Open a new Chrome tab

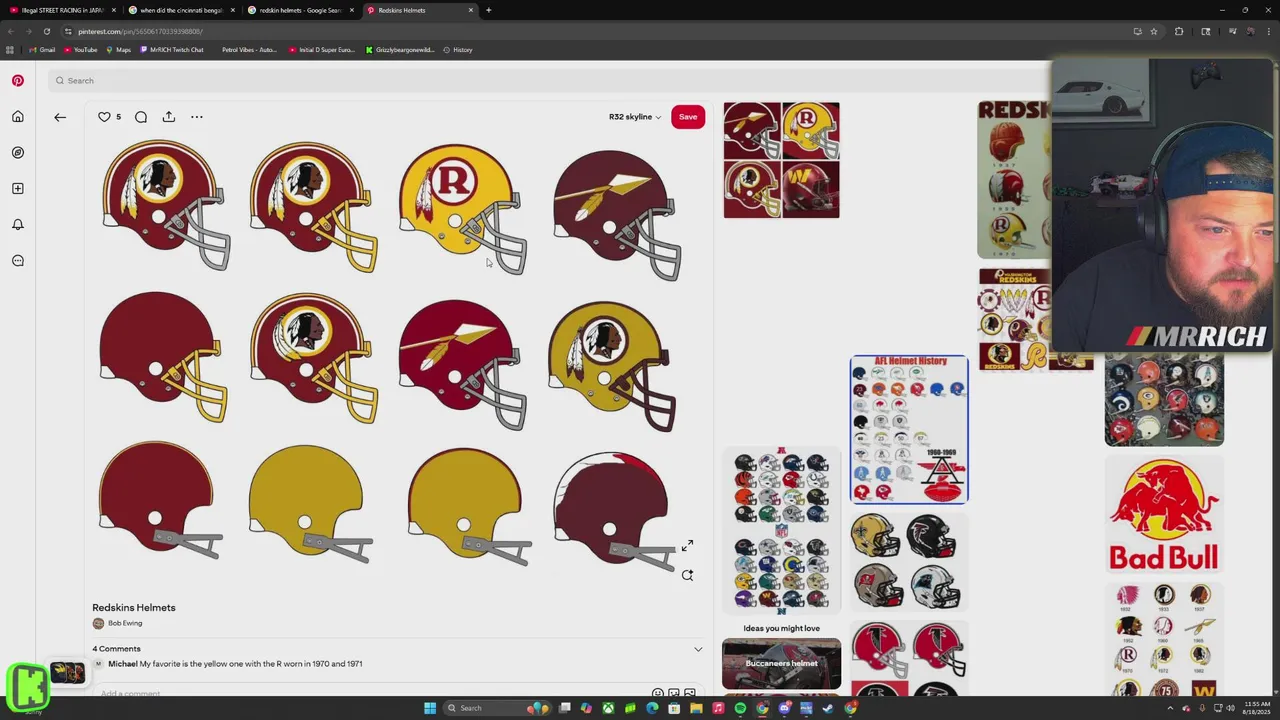(x=488, y=10)
